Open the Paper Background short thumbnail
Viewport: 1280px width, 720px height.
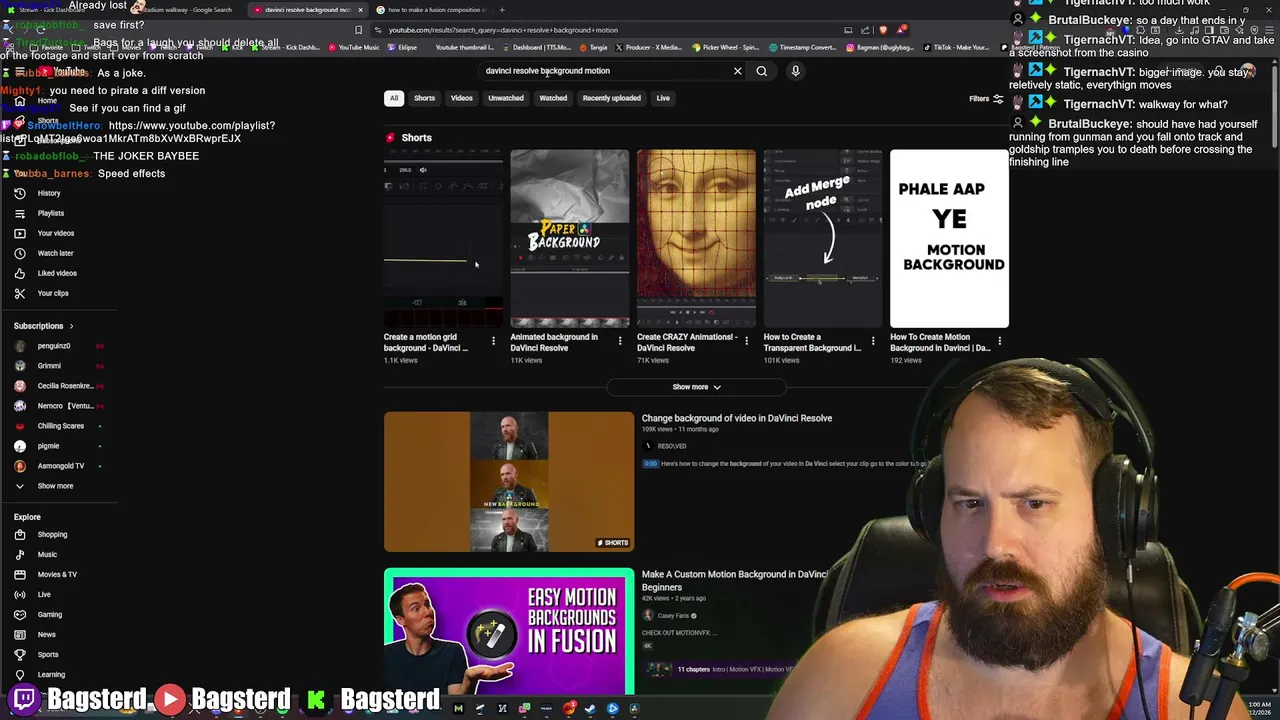coord(570,238)
